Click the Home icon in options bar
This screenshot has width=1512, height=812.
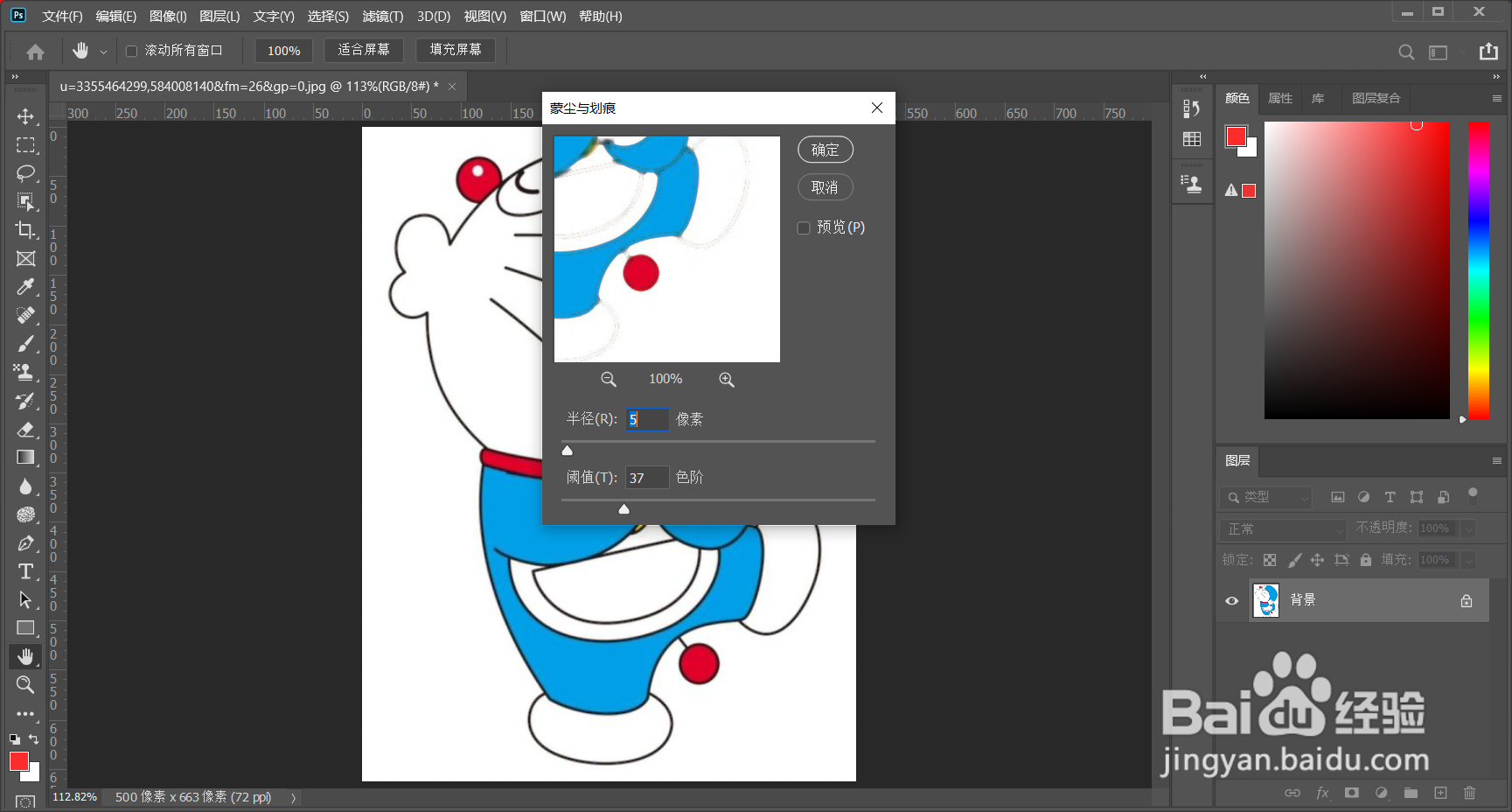[x=35, y=52]
